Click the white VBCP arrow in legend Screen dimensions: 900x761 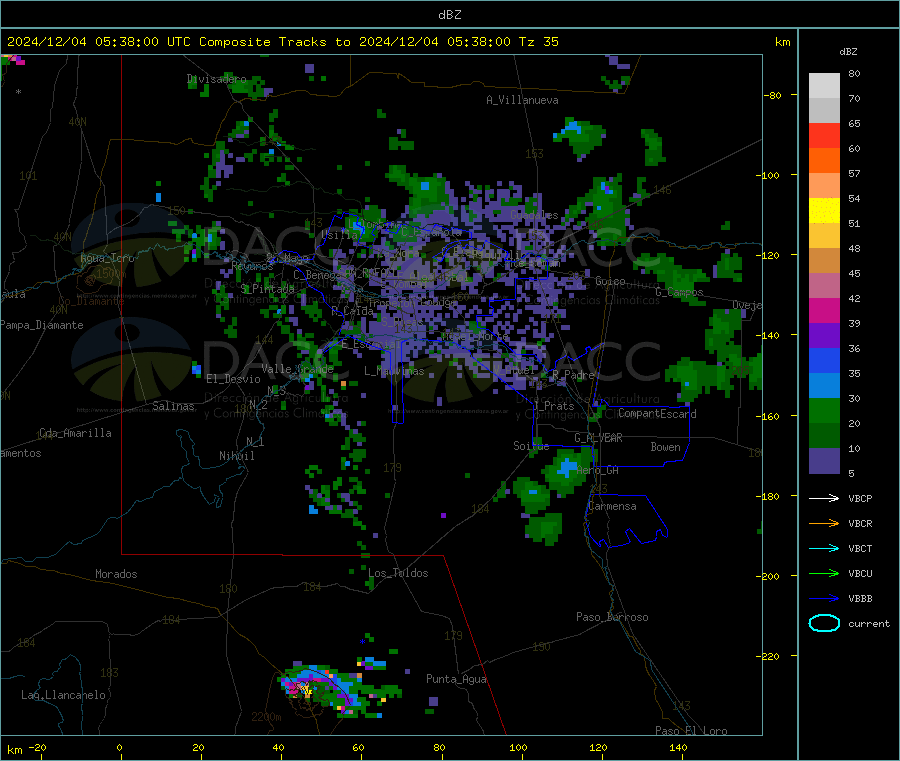(x=824, y=498)
